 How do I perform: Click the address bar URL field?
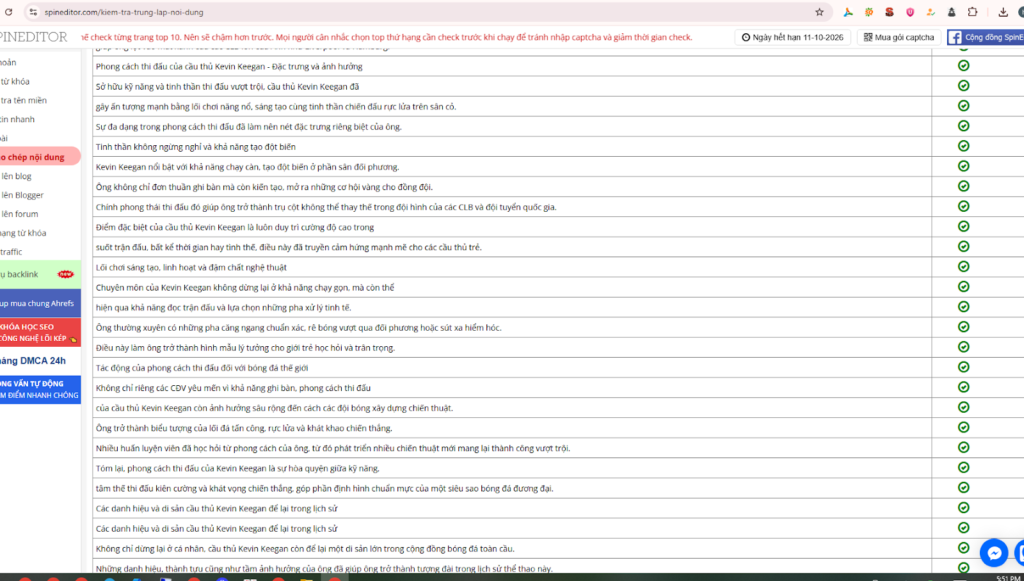(400, 12)
